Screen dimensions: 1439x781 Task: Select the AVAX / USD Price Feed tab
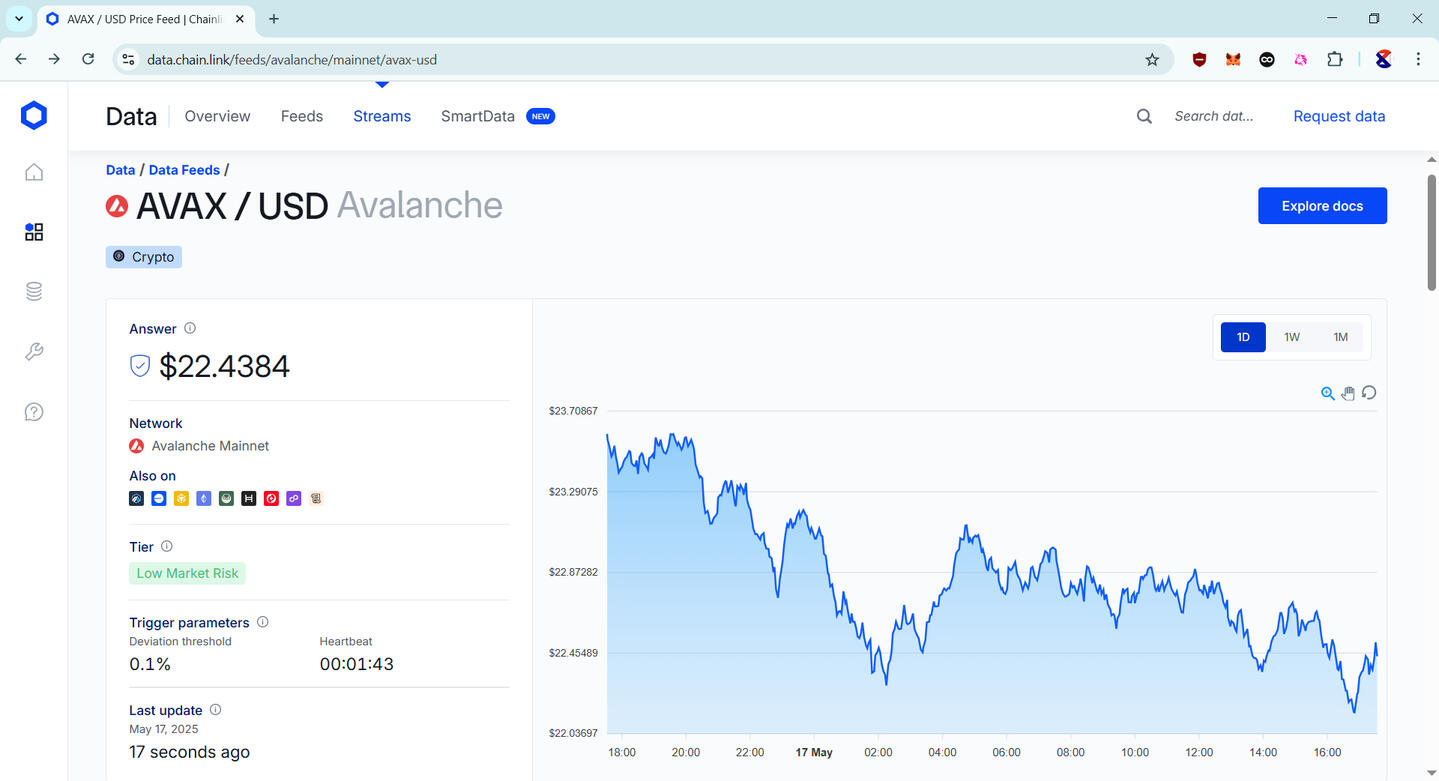[x=144, y=19]
